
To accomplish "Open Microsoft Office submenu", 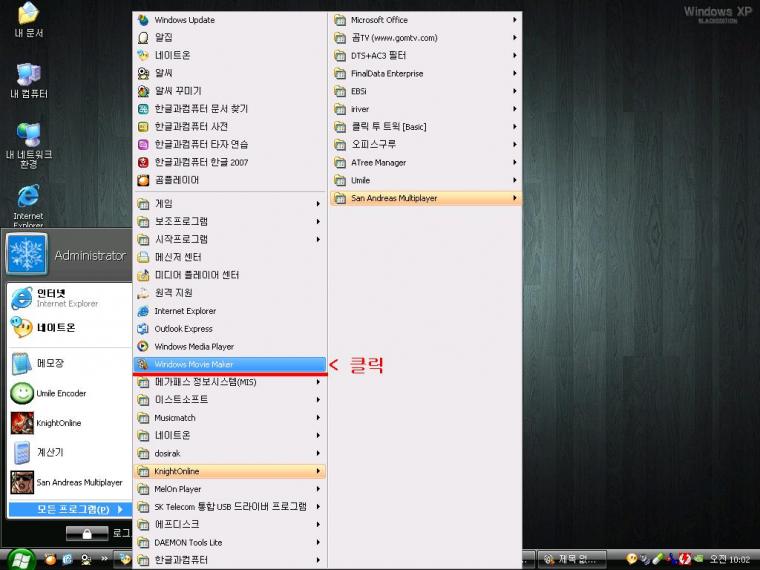I will (426, 20).
